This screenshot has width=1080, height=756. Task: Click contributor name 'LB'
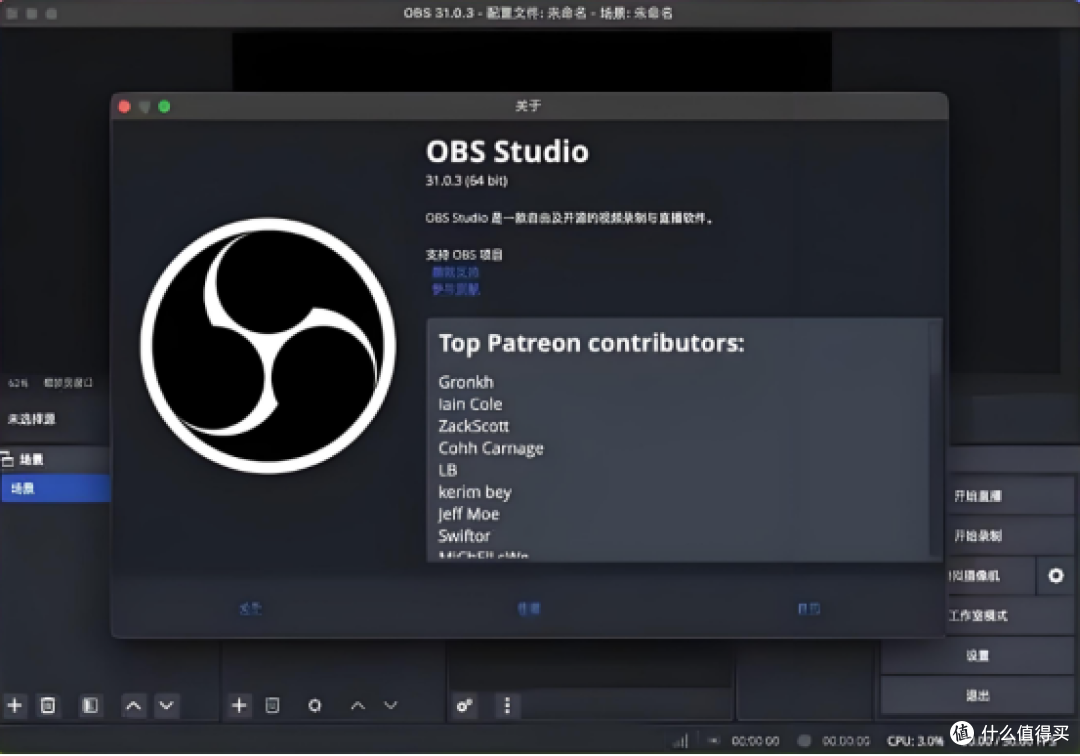[x=448, y=470]
